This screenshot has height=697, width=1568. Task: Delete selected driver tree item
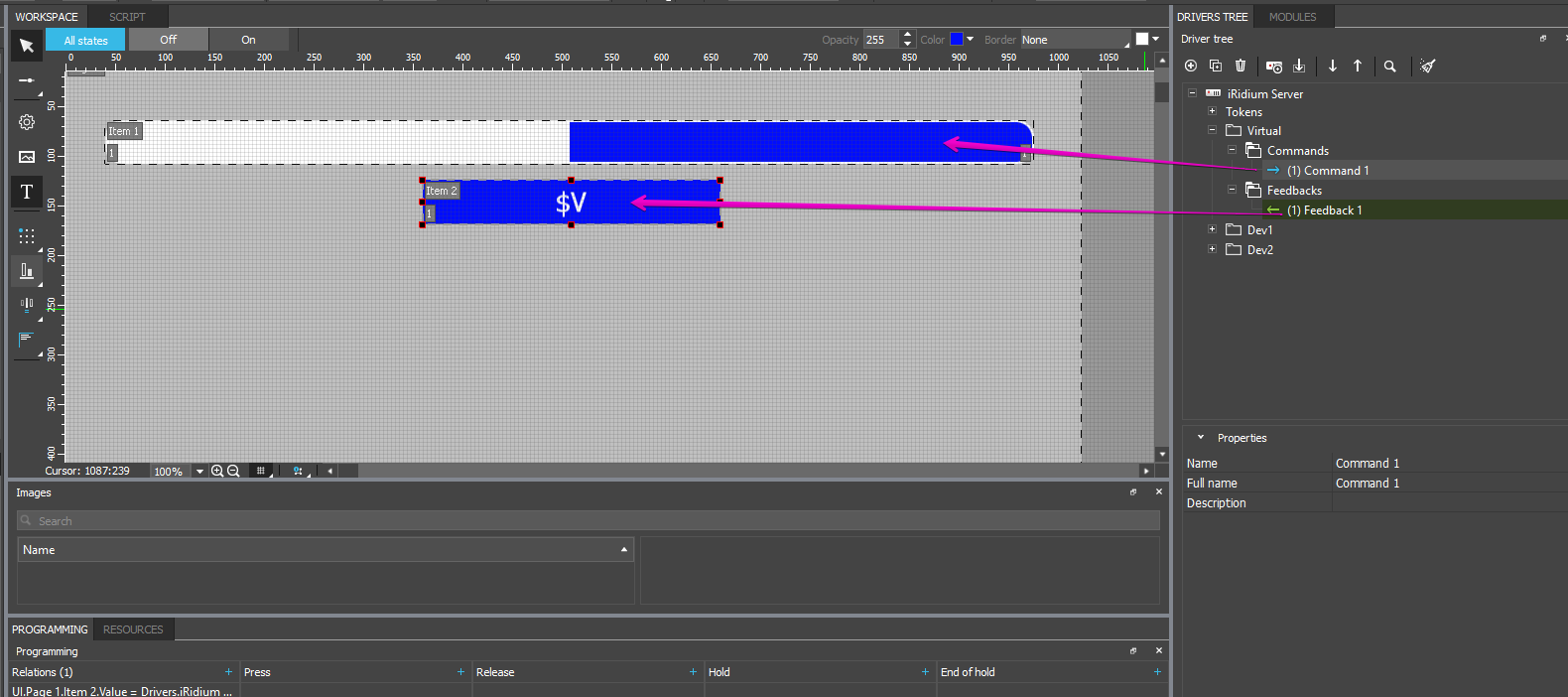1241,66
